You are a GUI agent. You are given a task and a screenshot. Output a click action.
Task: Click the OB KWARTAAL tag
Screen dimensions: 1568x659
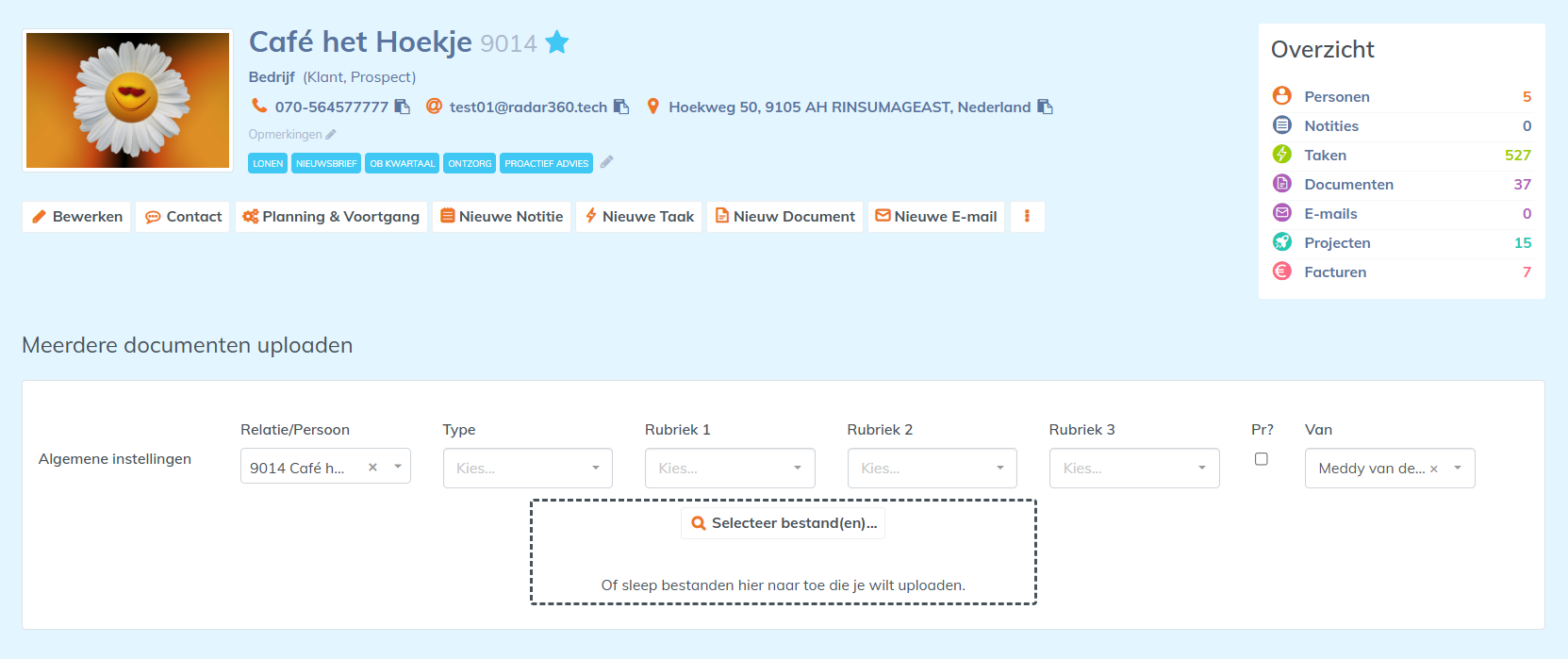point(403,163)
